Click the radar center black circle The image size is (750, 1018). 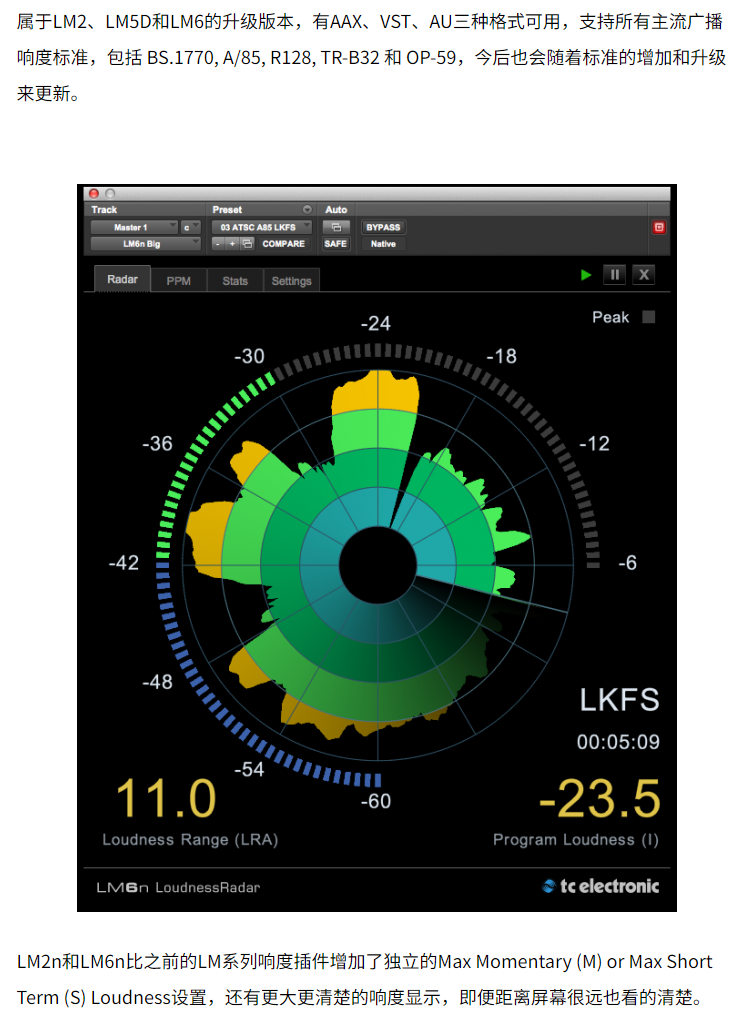(x=378, y=565)
